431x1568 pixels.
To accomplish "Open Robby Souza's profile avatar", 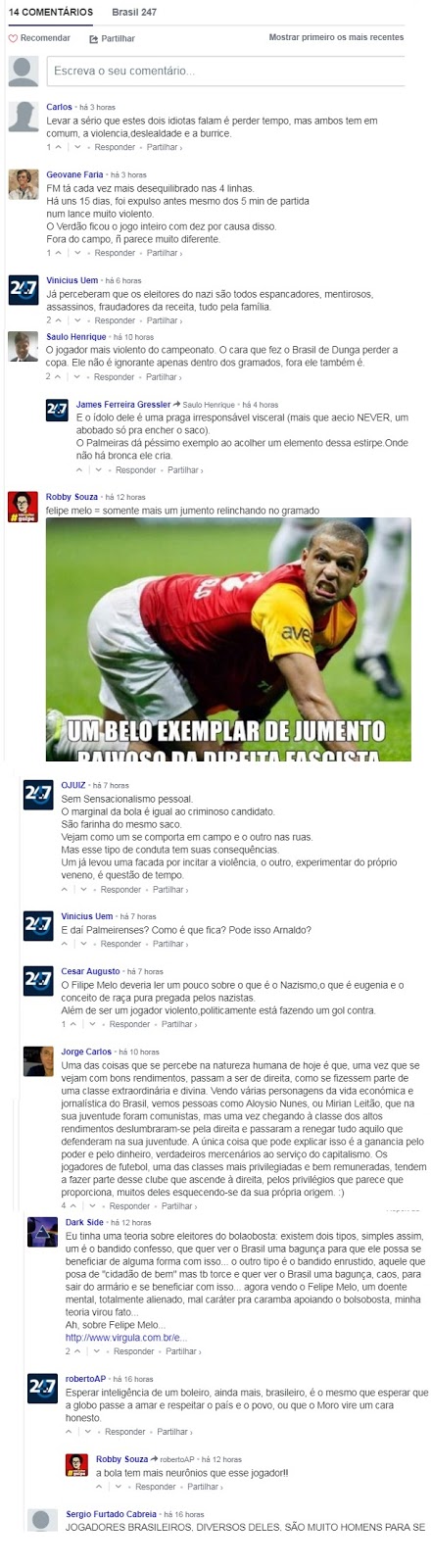I will tap(24, 507).
